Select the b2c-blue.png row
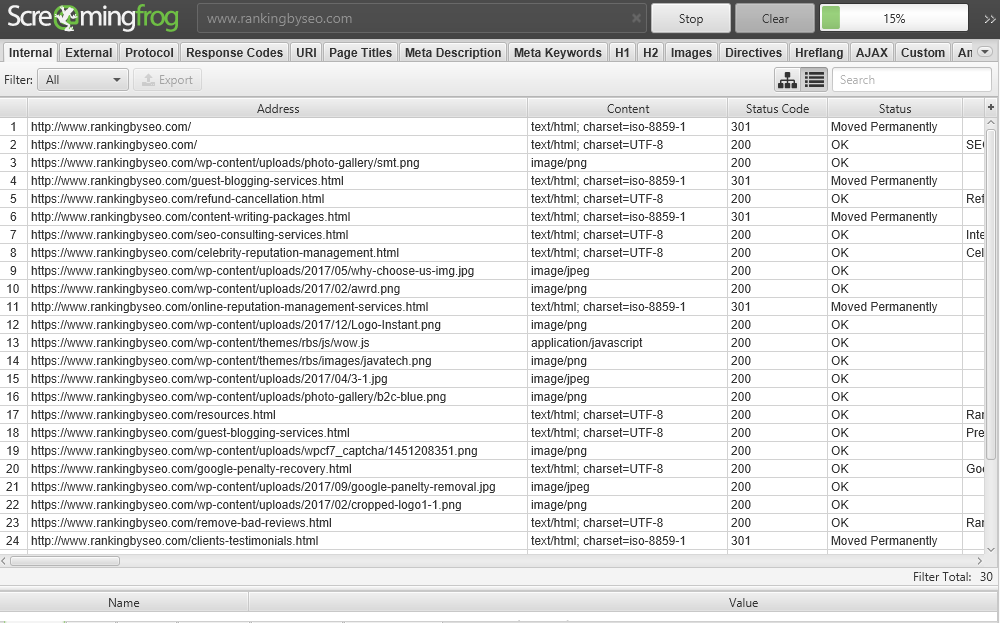The height and width of the screenshot is (623, 1000). tap(491, 397)
